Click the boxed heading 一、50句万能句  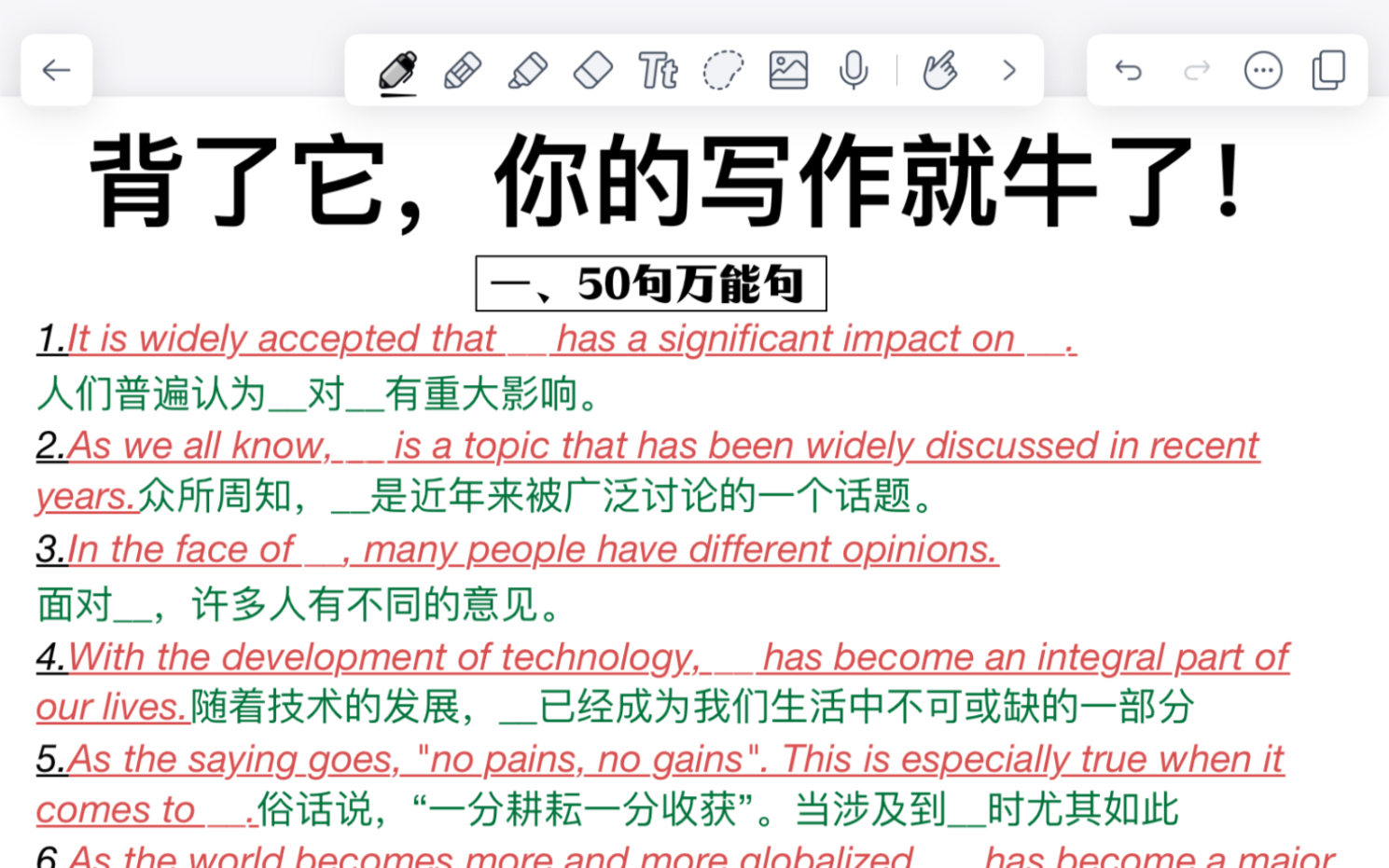[x=651, y=283]
